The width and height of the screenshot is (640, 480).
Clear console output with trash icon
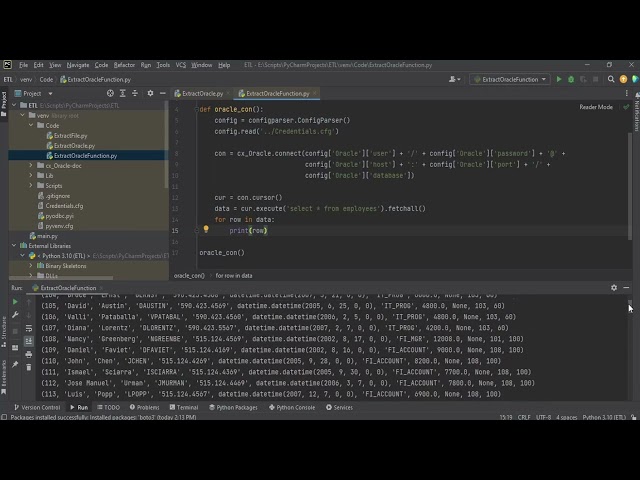click(x=29, y=367)
